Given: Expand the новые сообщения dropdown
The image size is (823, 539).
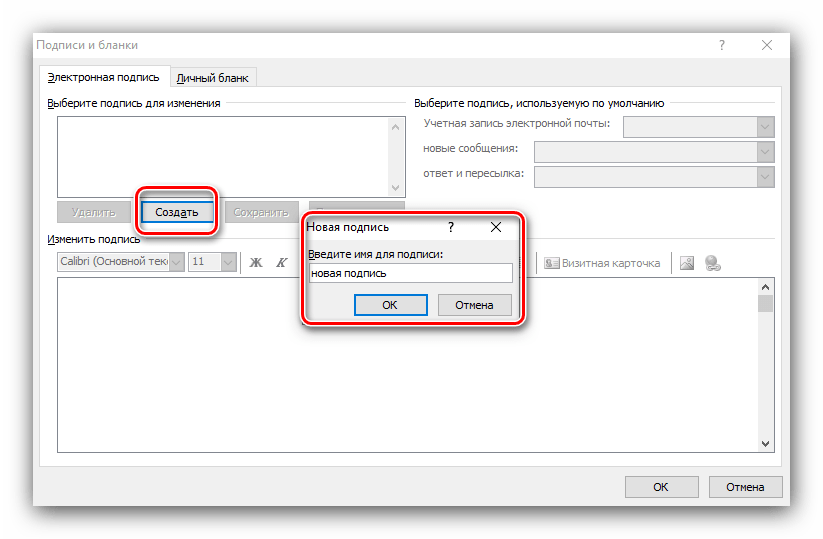Looking at the screenshot, I should 765,151.
